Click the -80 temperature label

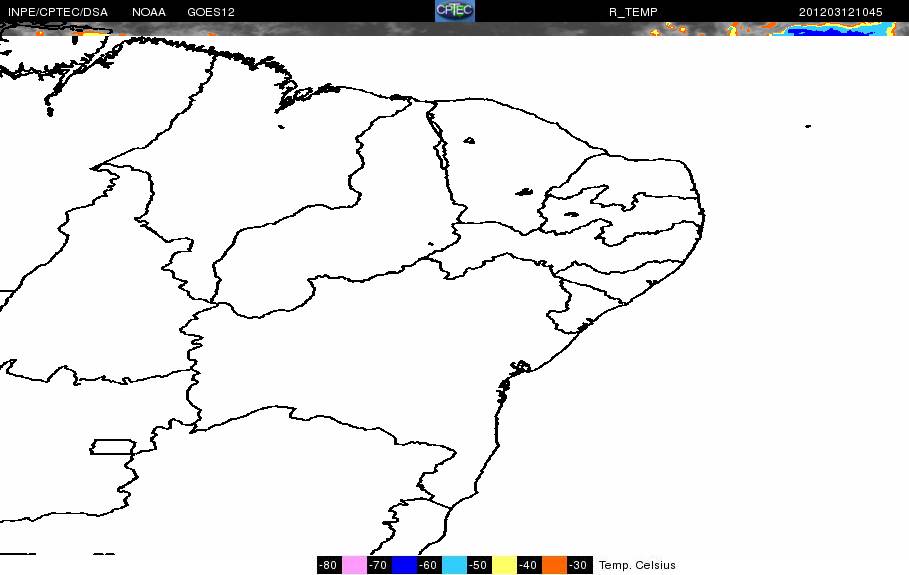[x=329, y=565]
